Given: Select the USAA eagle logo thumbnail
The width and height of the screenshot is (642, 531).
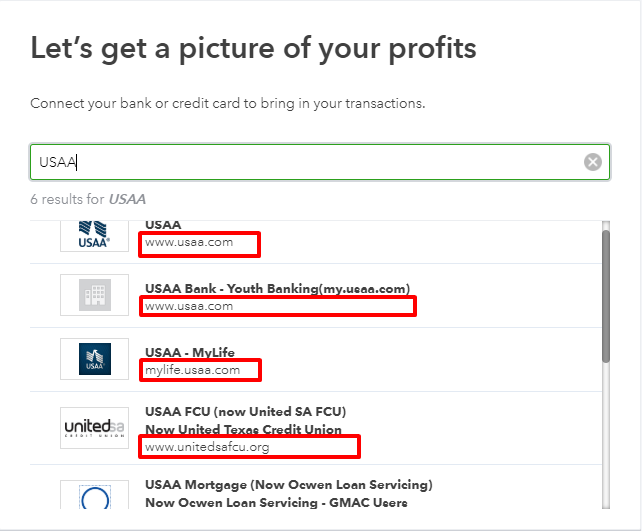Looking at the screenshot, I should click(x=94, y=236).
